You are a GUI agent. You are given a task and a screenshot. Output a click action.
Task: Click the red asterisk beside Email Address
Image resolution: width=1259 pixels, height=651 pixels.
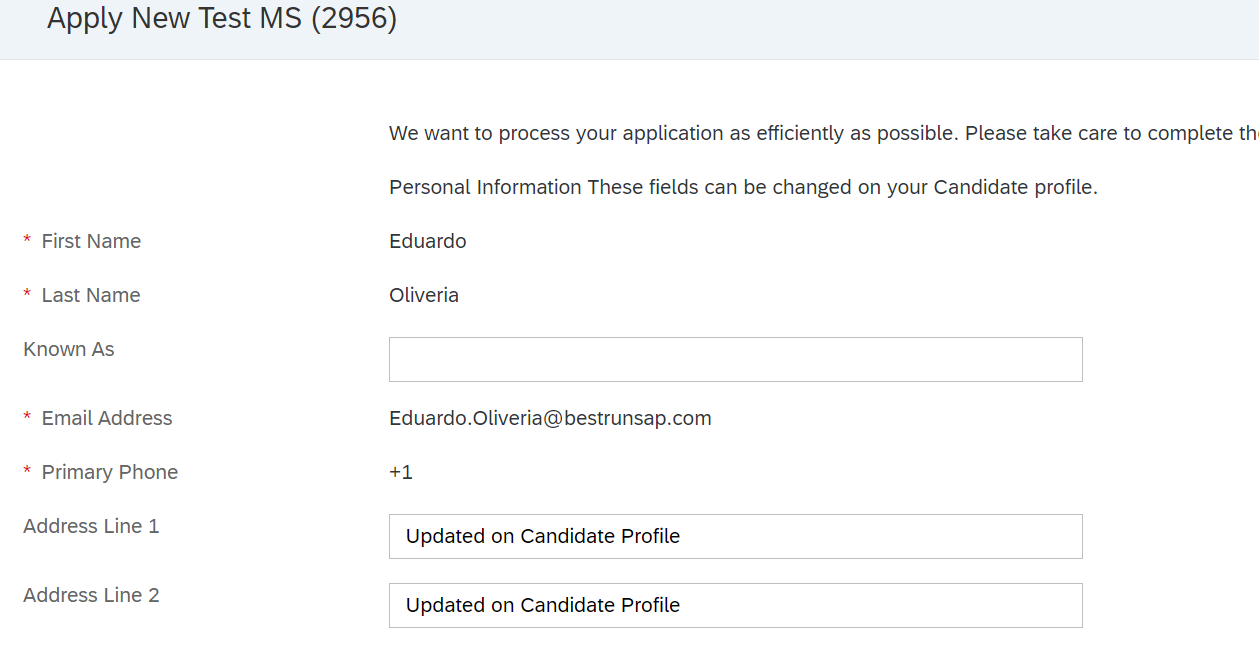click(x=27, y=417)
